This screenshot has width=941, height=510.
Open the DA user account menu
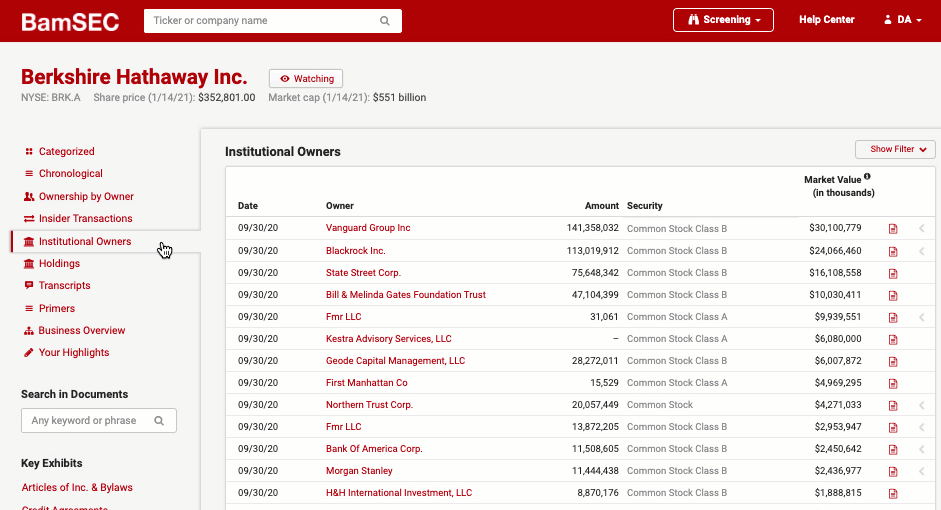coord(903,20)
